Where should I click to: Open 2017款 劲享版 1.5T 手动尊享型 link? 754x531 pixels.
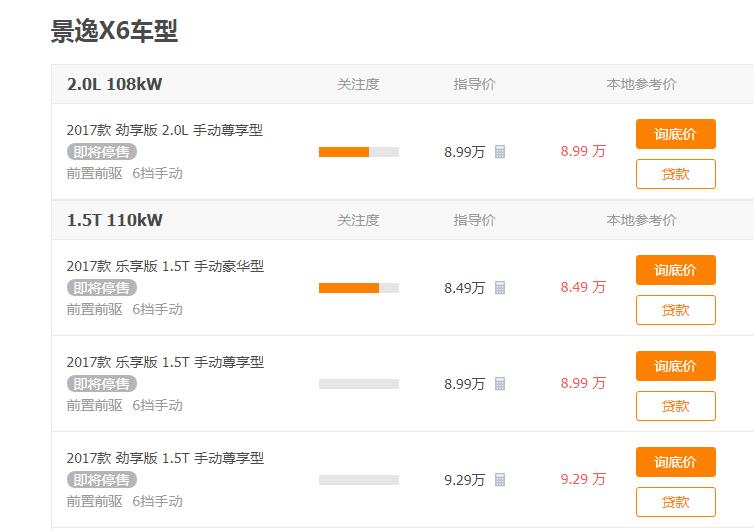(x=165, y=458)
